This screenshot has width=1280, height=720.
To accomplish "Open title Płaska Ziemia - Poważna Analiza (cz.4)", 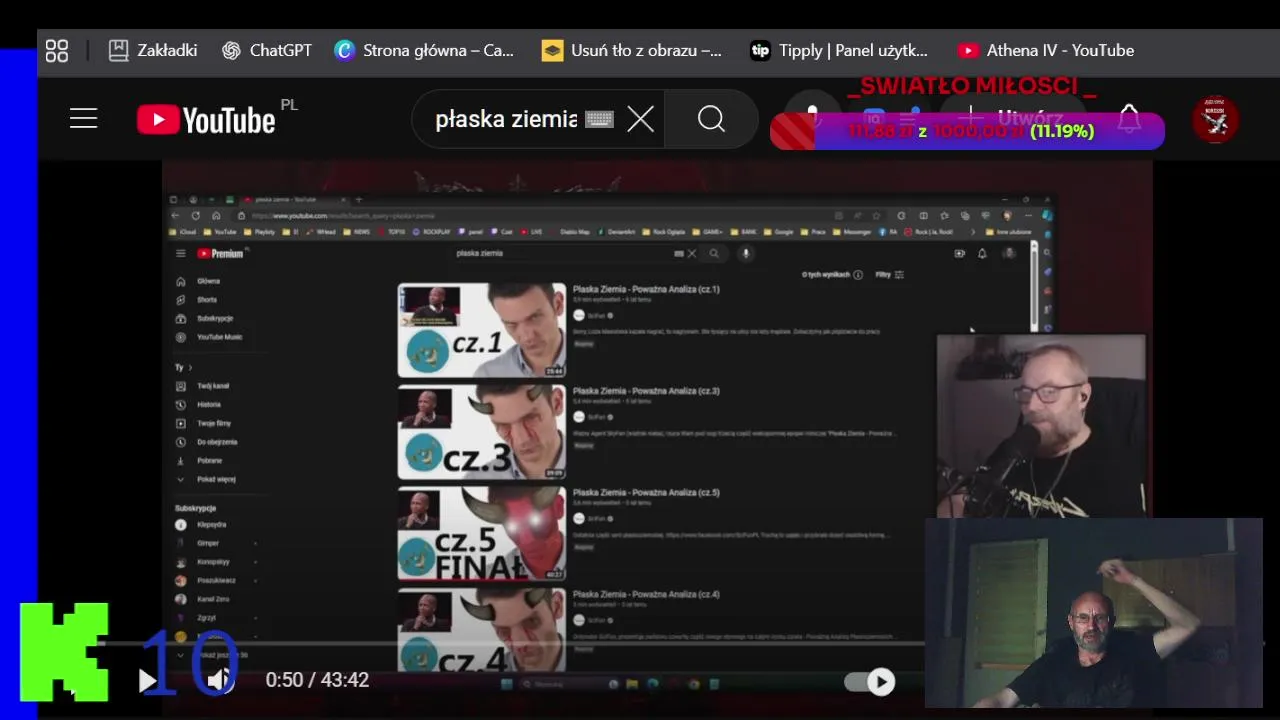I will pos(646,594).
